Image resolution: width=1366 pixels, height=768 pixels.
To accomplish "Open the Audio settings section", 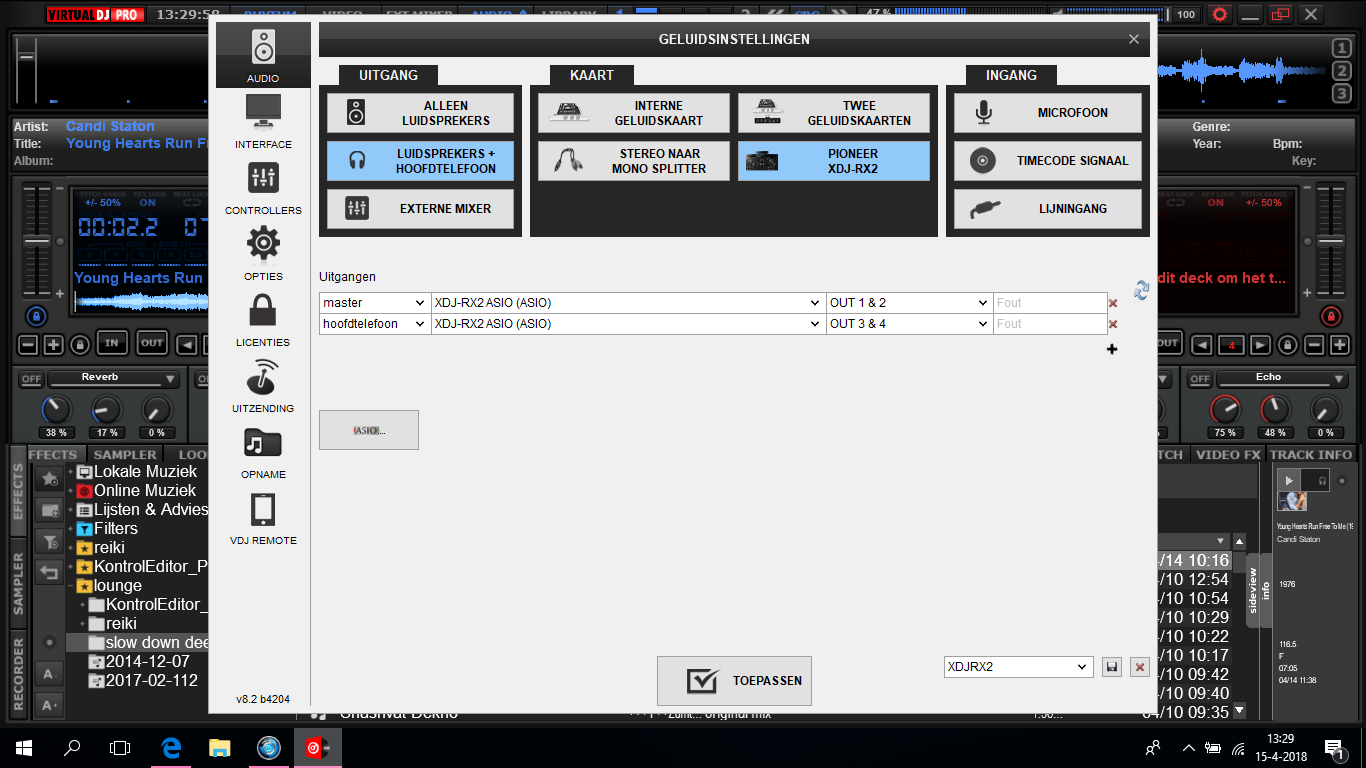I will pos(263,56).
